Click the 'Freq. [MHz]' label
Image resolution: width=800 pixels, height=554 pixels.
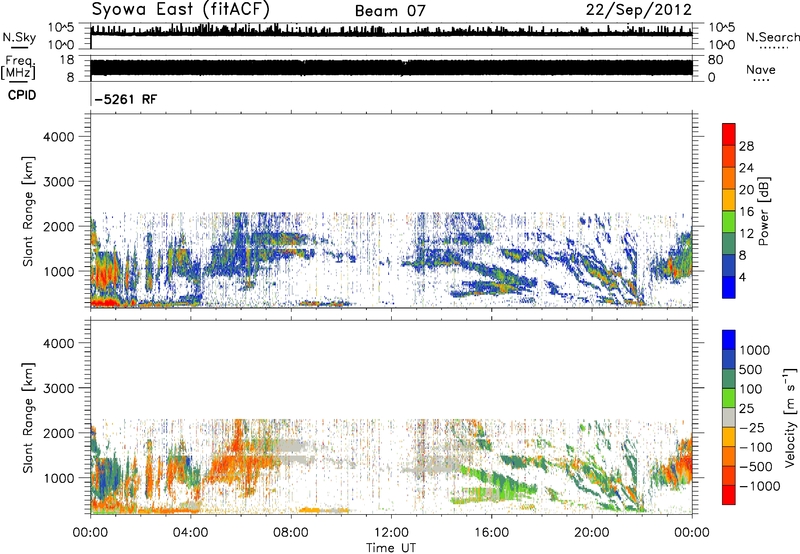19,67
